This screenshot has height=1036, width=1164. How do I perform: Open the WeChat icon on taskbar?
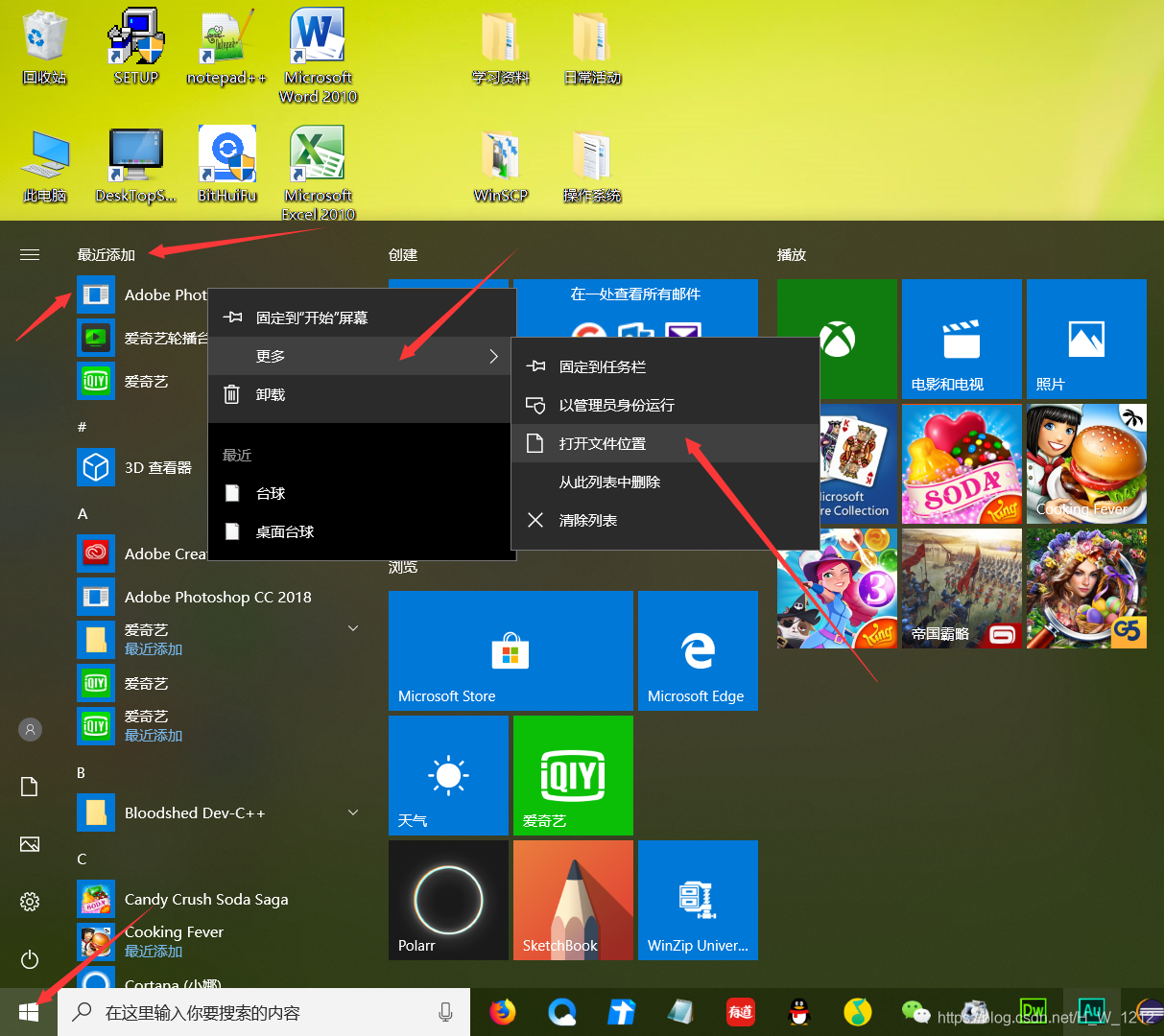(915, 1011)
